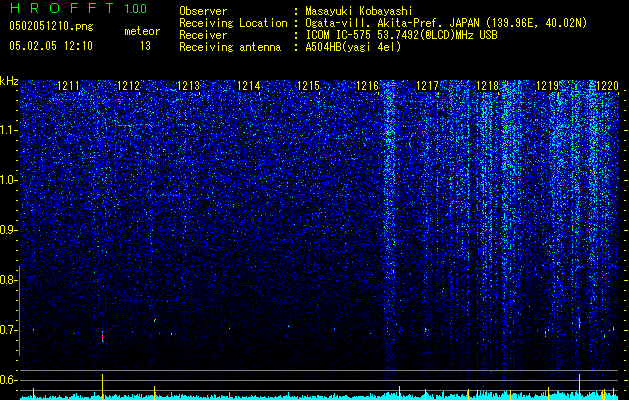Viewport: 629px width, 400px height.
Task: Click the Observer label
Action: click(x=203, y=11)
